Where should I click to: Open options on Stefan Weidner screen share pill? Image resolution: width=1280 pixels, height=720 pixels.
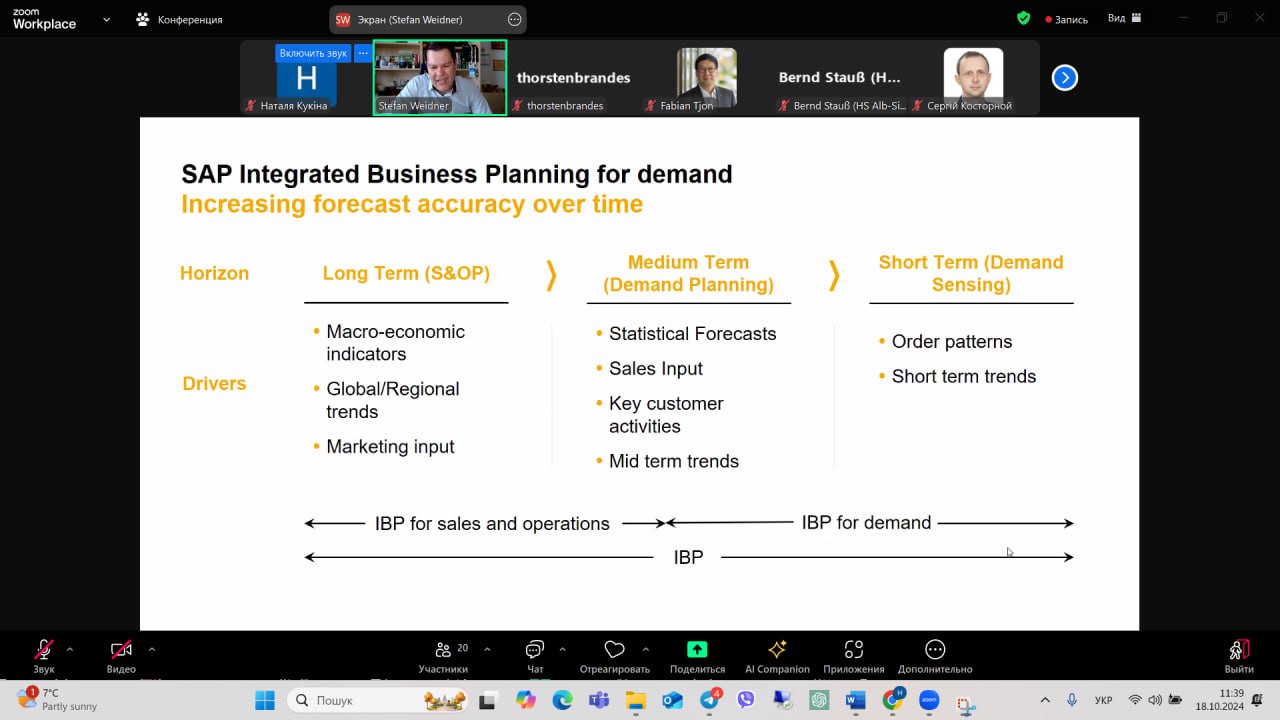point(514,19)
